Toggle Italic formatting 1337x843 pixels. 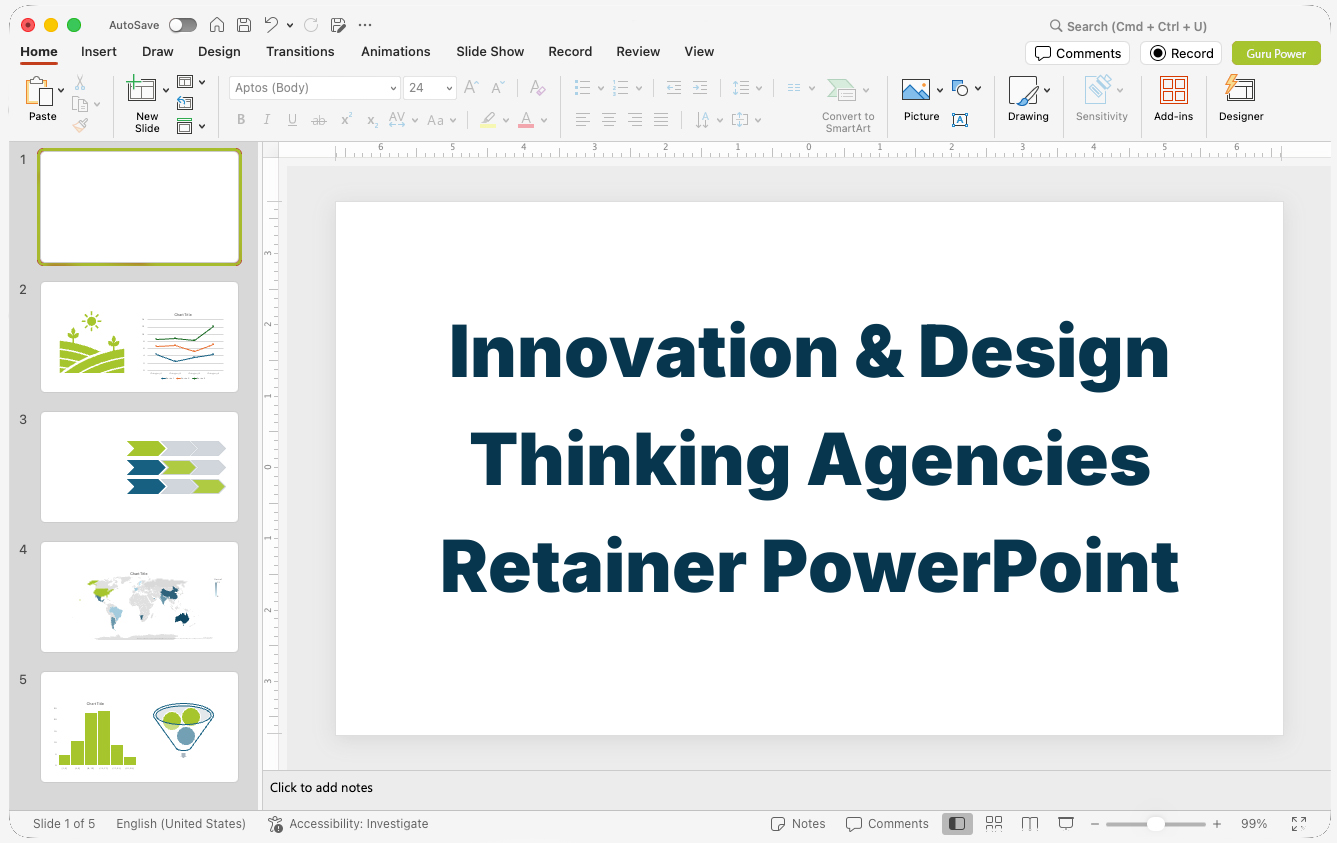(x=267, y=120)
